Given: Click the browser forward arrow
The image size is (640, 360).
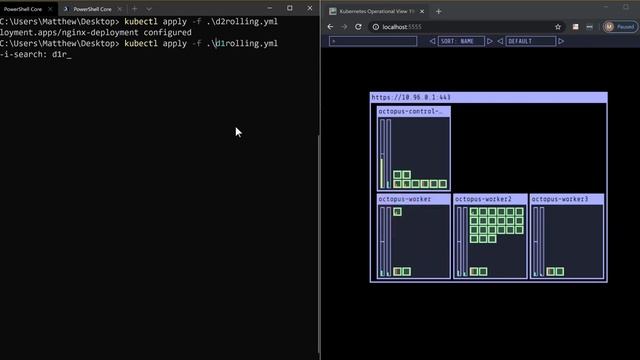Looking at the screenshot, I should pyautogui.click(x=344, y=27).
